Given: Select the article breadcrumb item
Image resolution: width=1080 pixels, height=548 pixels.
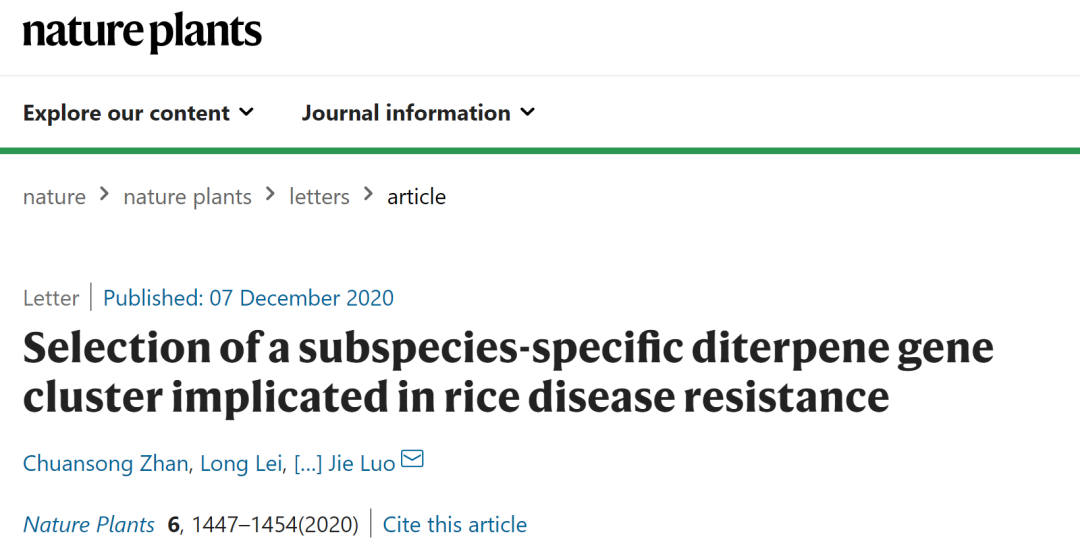Looking at the screenshot, I should pyautogui.click(x=416, y=197).
